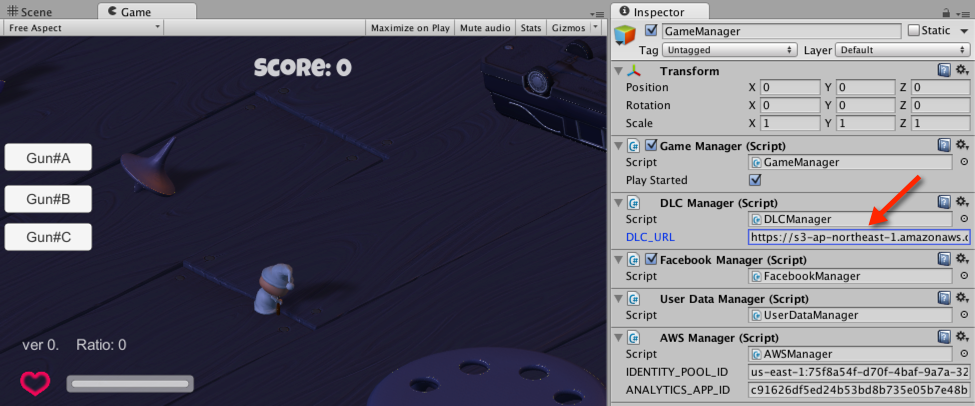The image size is (975, 406).
Task: Toggle GameManager object active checkbox
Action: click(652, 30)
